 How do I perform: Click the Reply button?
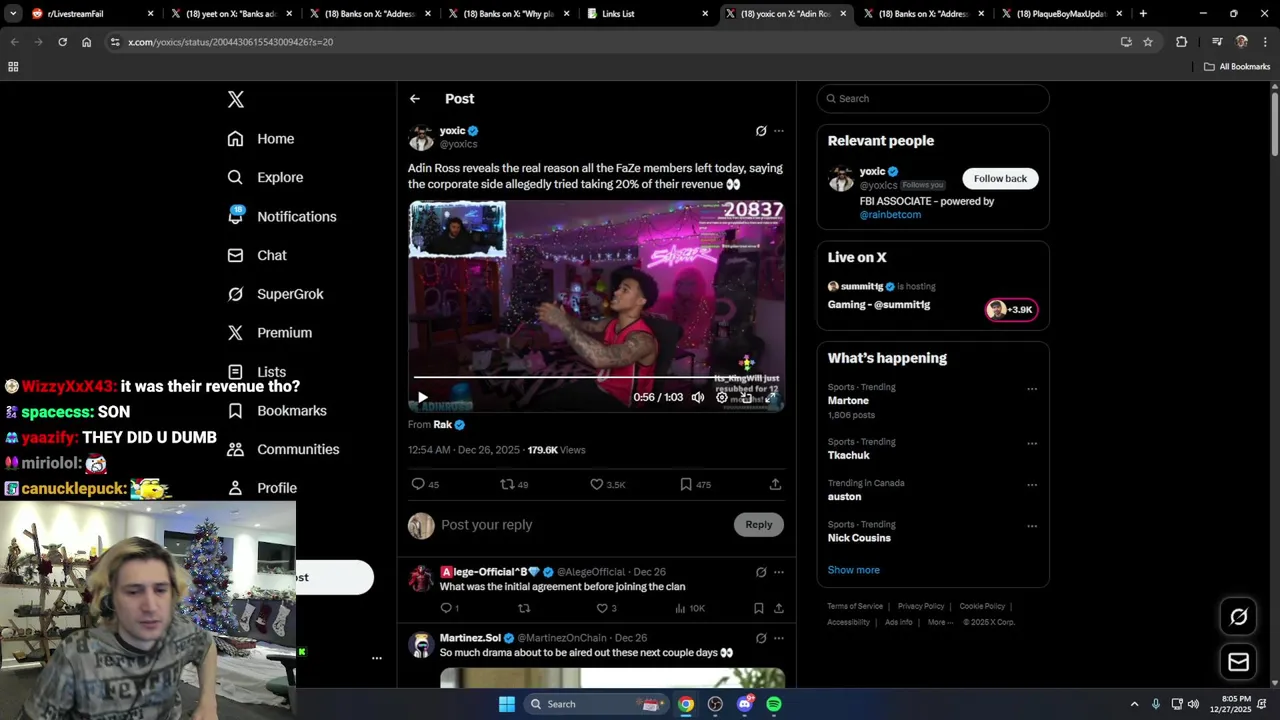tap(759, 525)
